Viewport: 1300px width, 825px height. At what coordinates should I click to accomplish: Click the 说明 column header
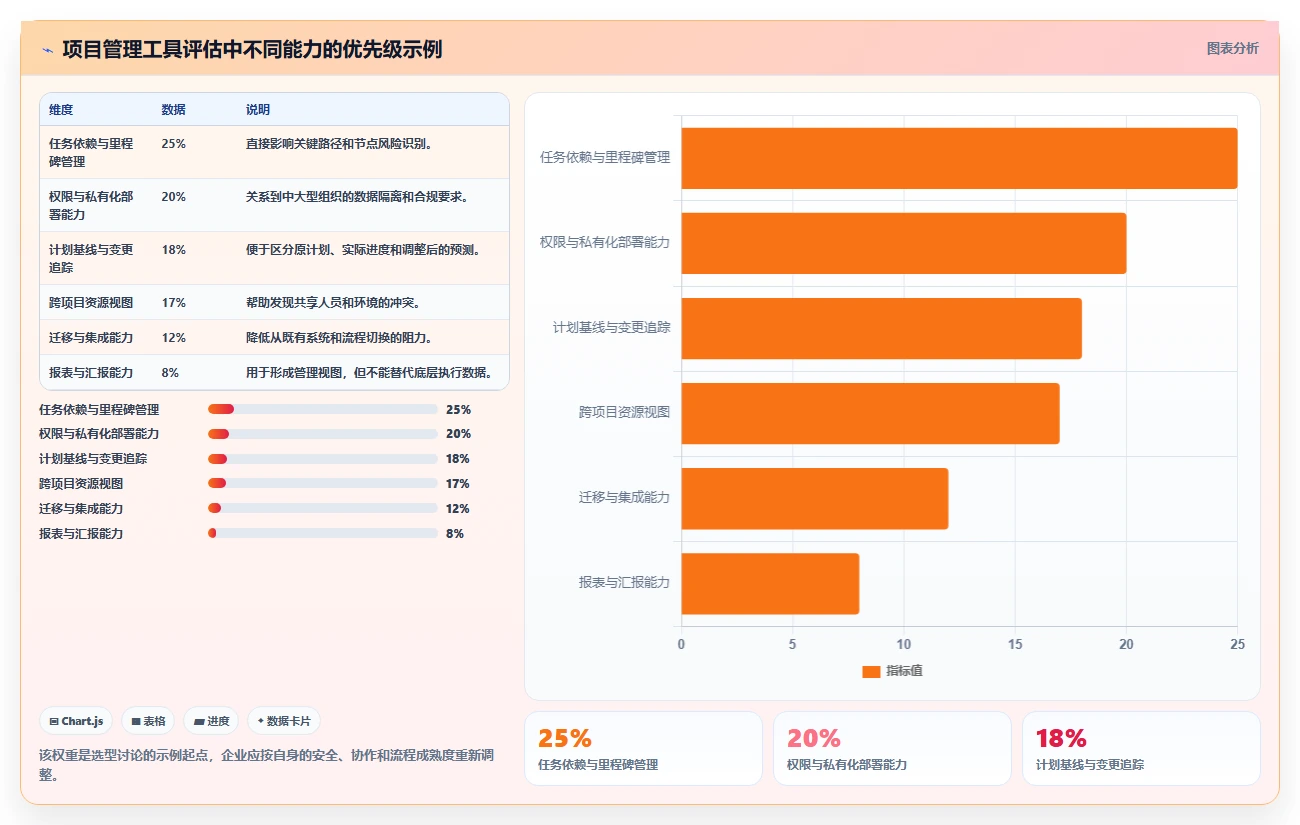(258, 110)
